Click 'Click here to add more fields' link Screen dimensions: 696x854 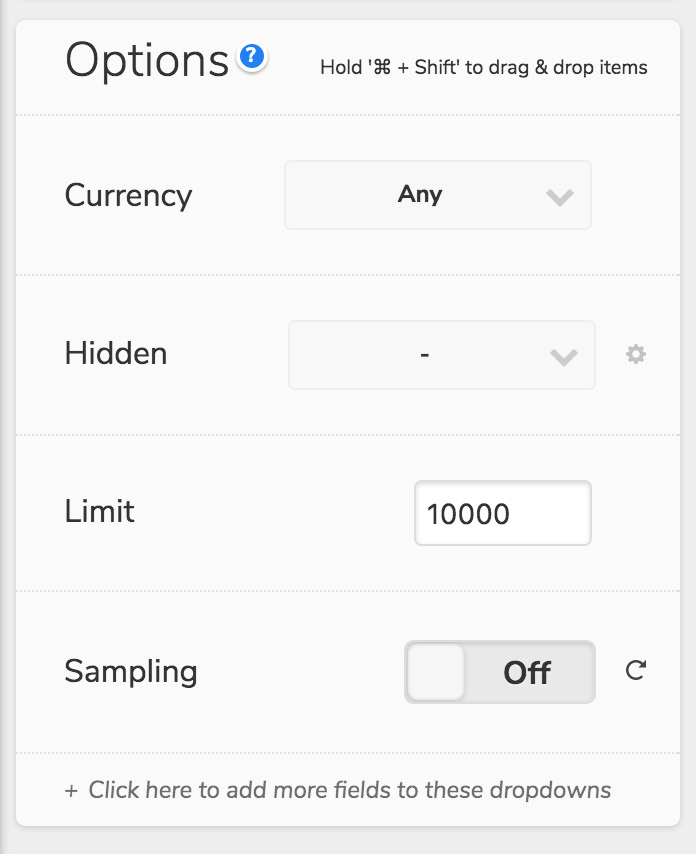coord(350,790)
